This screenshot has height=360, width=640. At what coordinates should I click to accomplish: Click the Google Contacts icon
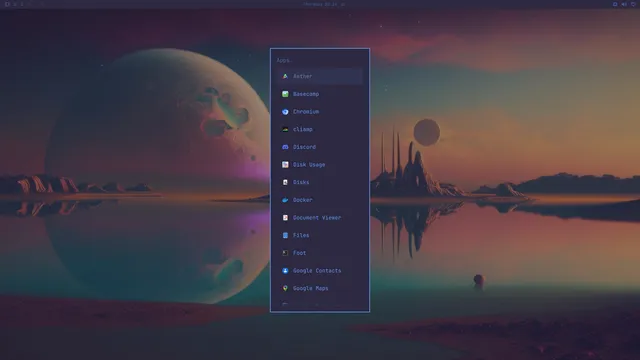coord(285,271)
